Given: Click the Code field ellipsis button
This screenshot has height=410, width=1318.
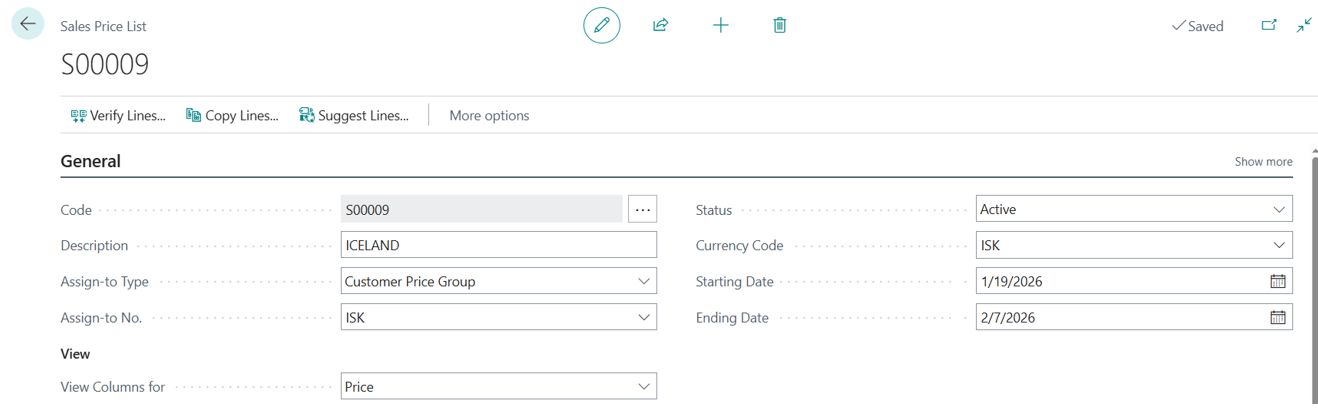Looking at the screenshot, I should point(642,210).
